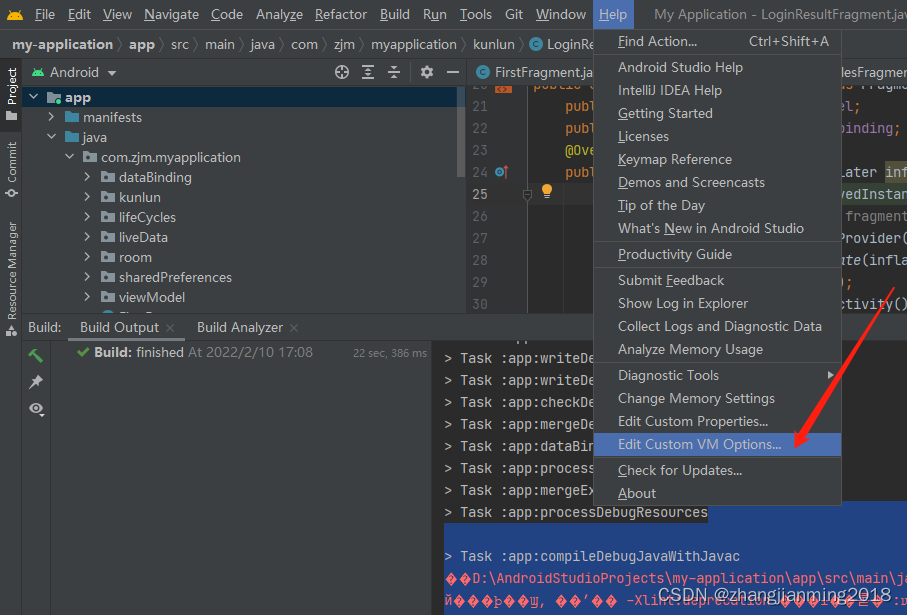Select Show Log in Explorer
The width and height of the screenshot is (907, 615).
pyautogui.click(x=717, y=303)
